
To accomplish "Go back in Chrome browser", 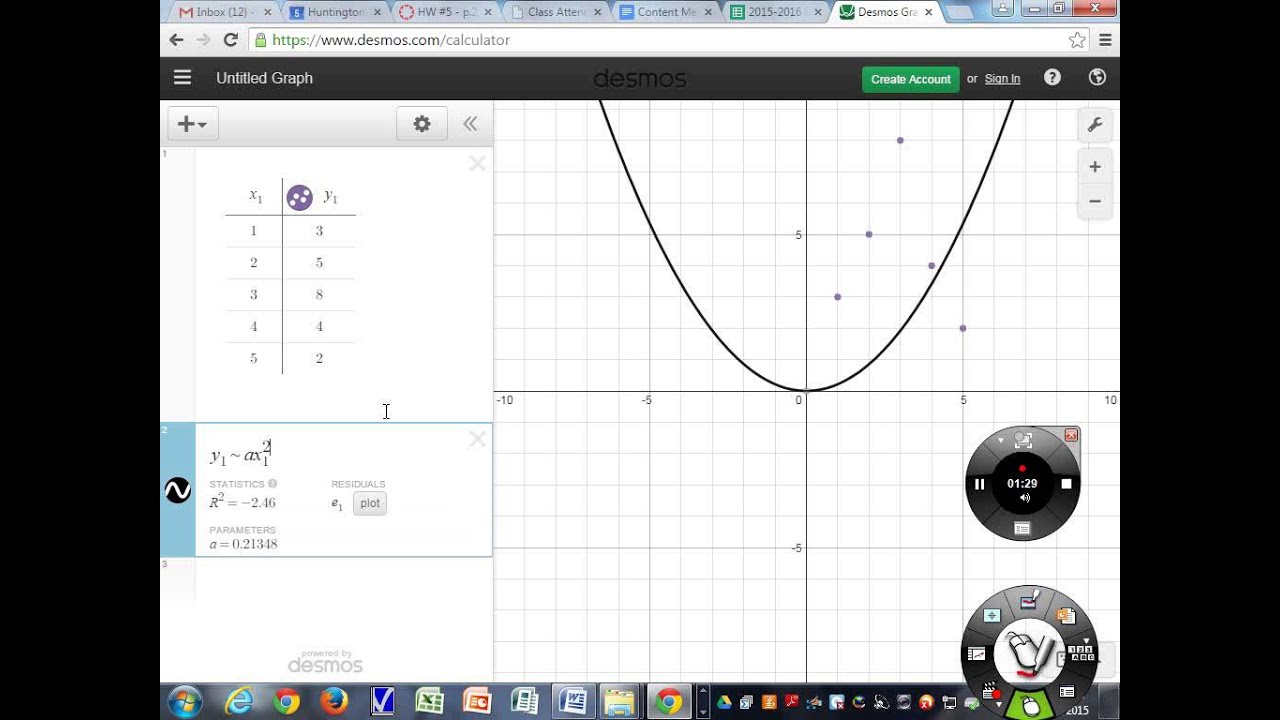I will pyautogui.click(x=176, y=40).
